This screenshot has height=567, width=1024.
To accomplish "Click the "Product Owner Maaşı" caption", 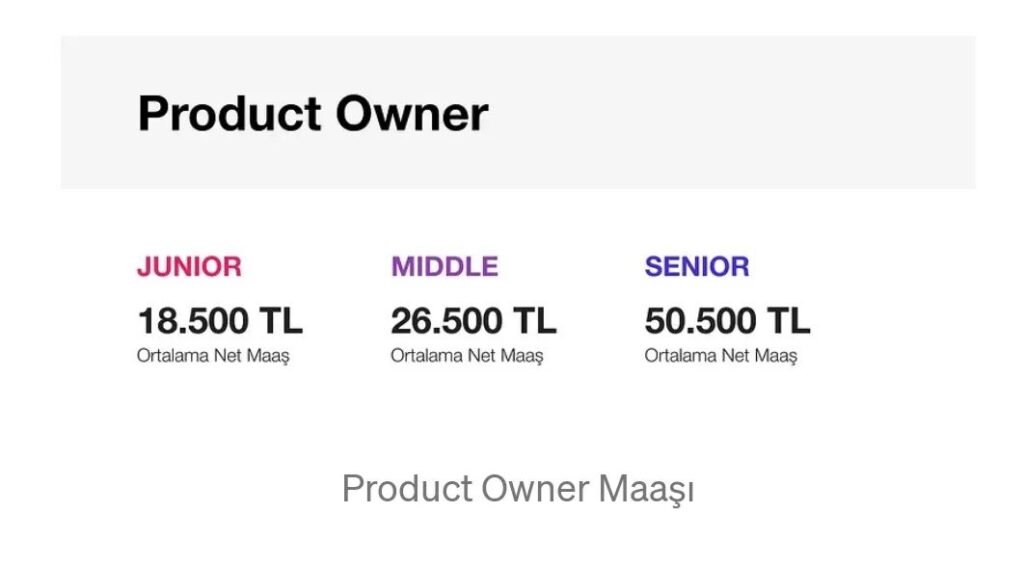I will coord(518,489).
